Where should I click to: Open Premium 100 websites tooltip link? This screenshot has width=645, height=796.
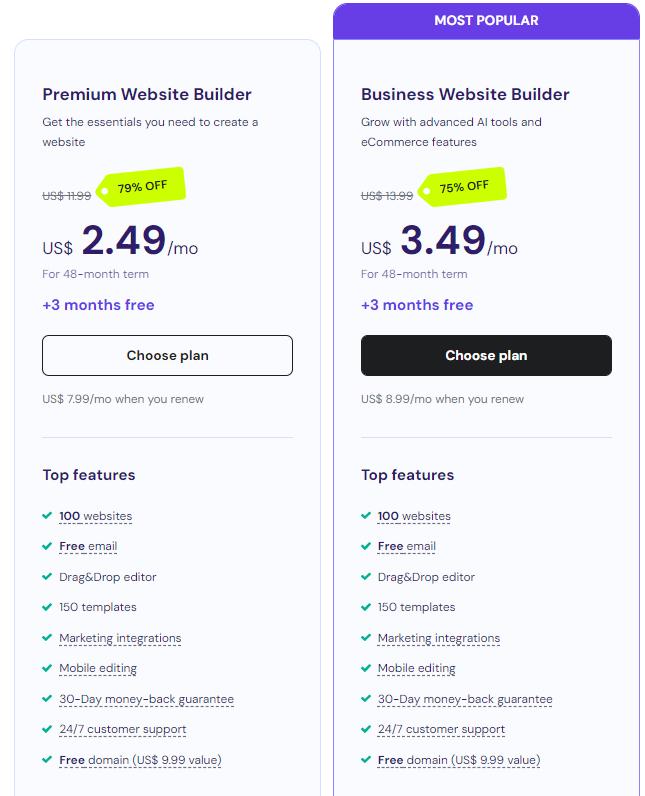[x=95, y=516]
